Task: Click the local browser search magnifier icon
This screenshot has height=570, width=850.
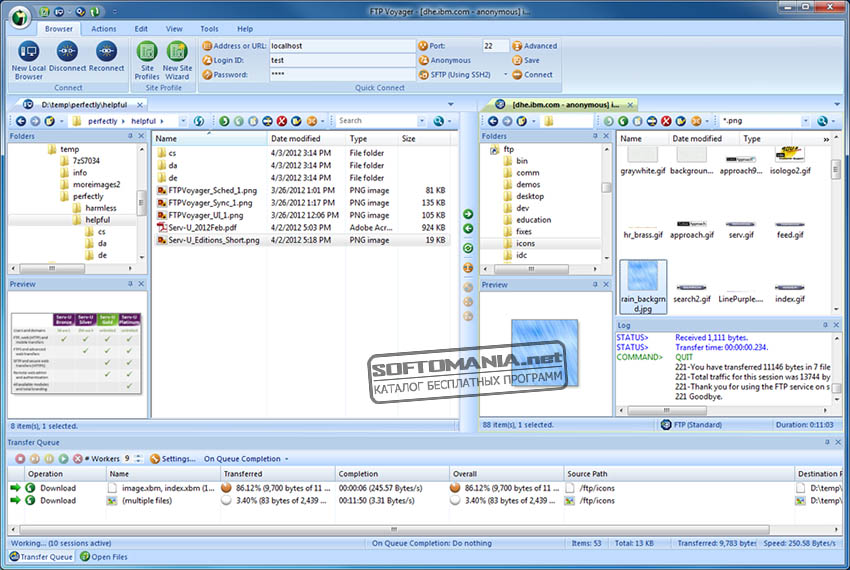Action: tap(439, 121)
